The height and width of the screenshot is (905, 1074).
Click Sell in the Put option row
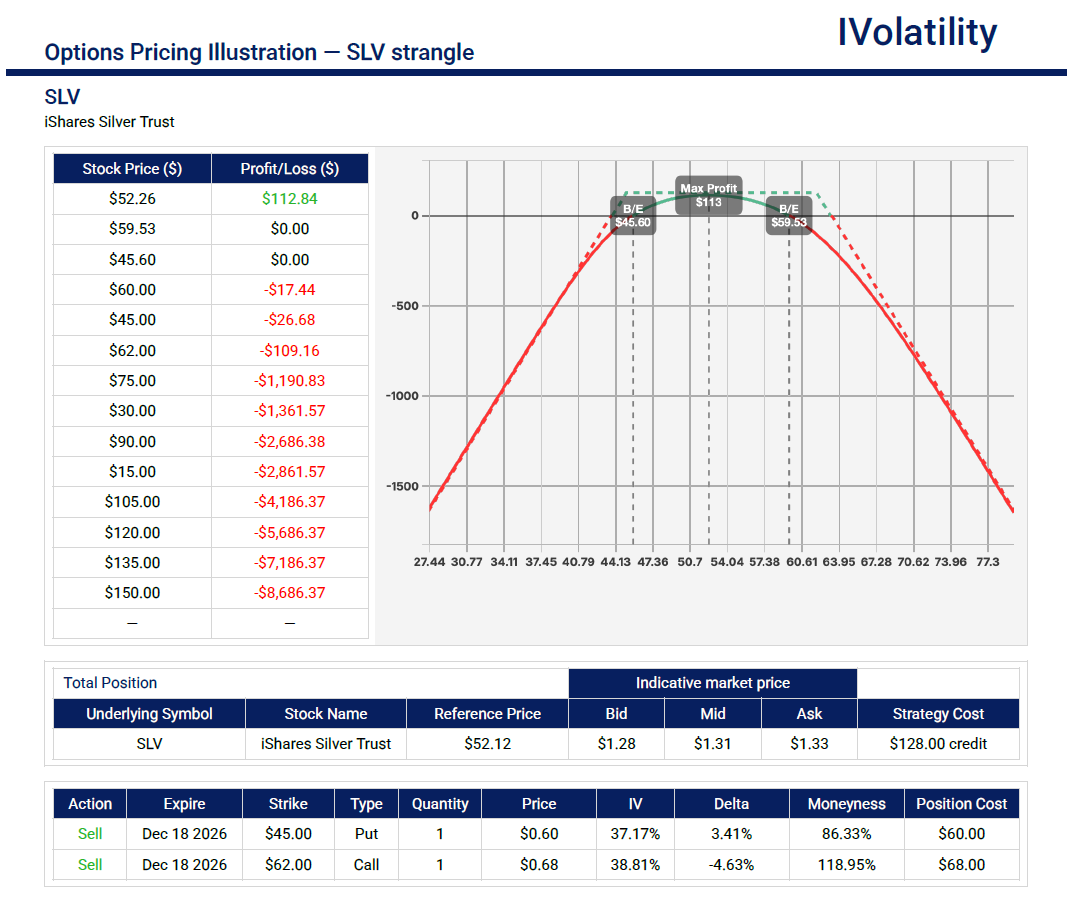[90, 834]
